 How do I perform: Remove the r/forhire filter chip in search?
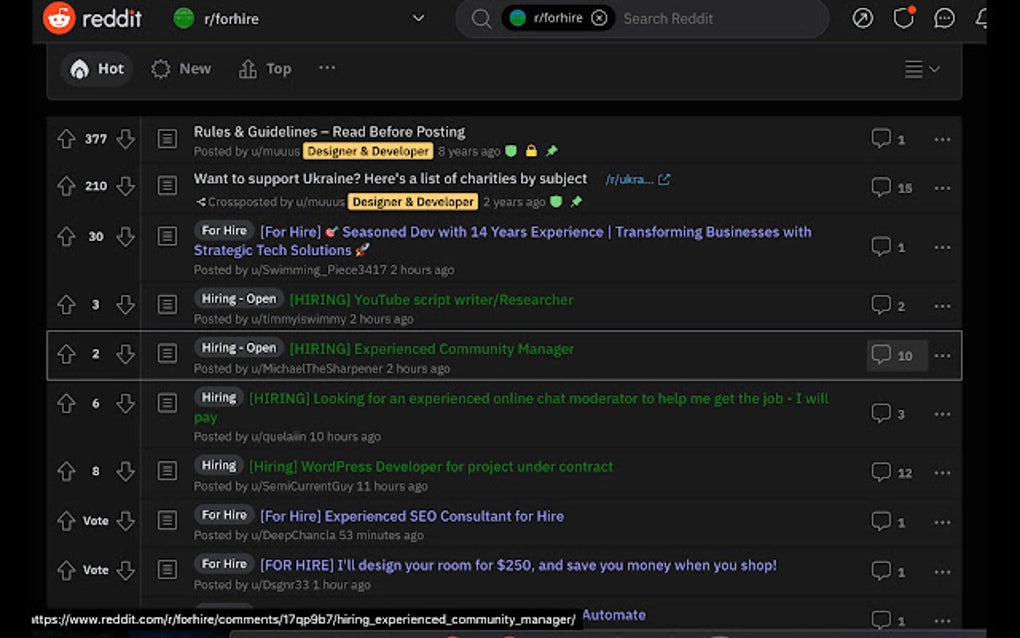(599, 17)
